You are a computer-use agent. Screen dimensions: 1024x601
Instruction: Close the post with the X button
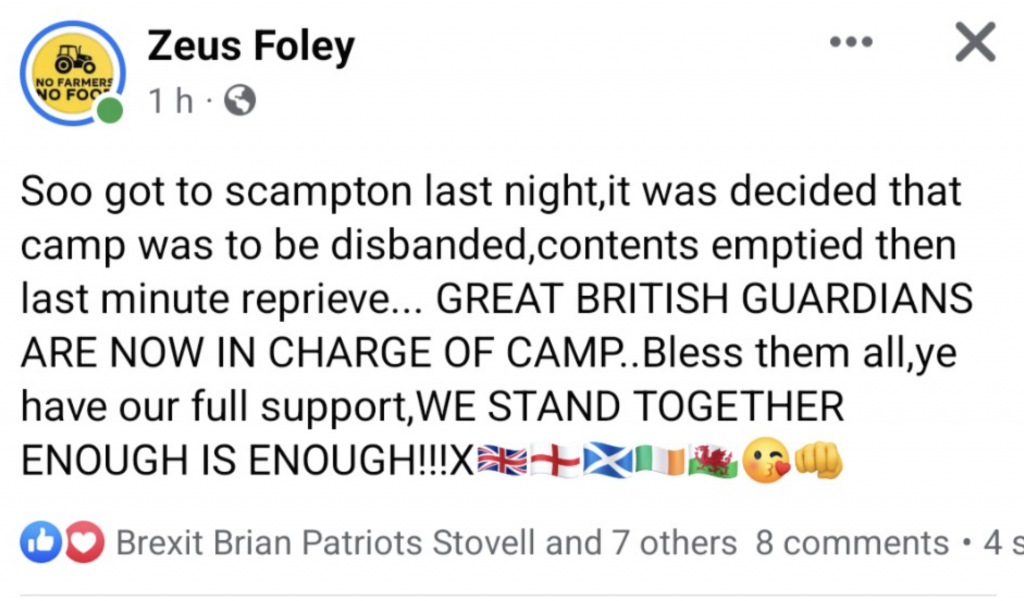pos(974,44)
